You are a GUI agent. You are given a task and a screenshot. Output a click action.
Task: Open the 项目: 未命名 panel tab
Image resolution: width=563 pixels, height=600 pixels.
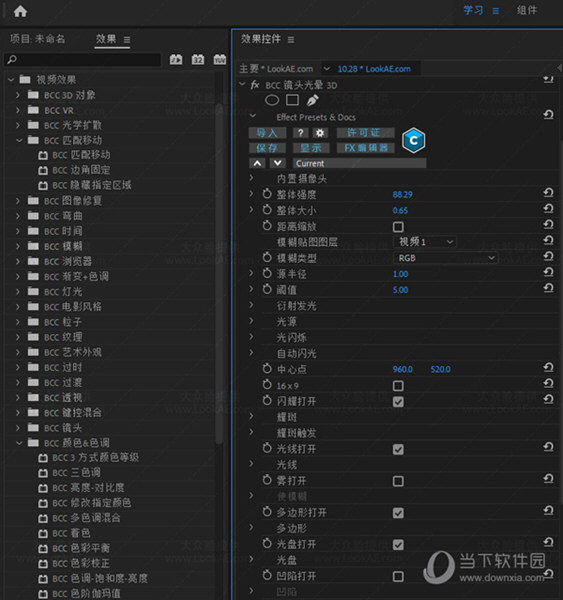(38, 39)
